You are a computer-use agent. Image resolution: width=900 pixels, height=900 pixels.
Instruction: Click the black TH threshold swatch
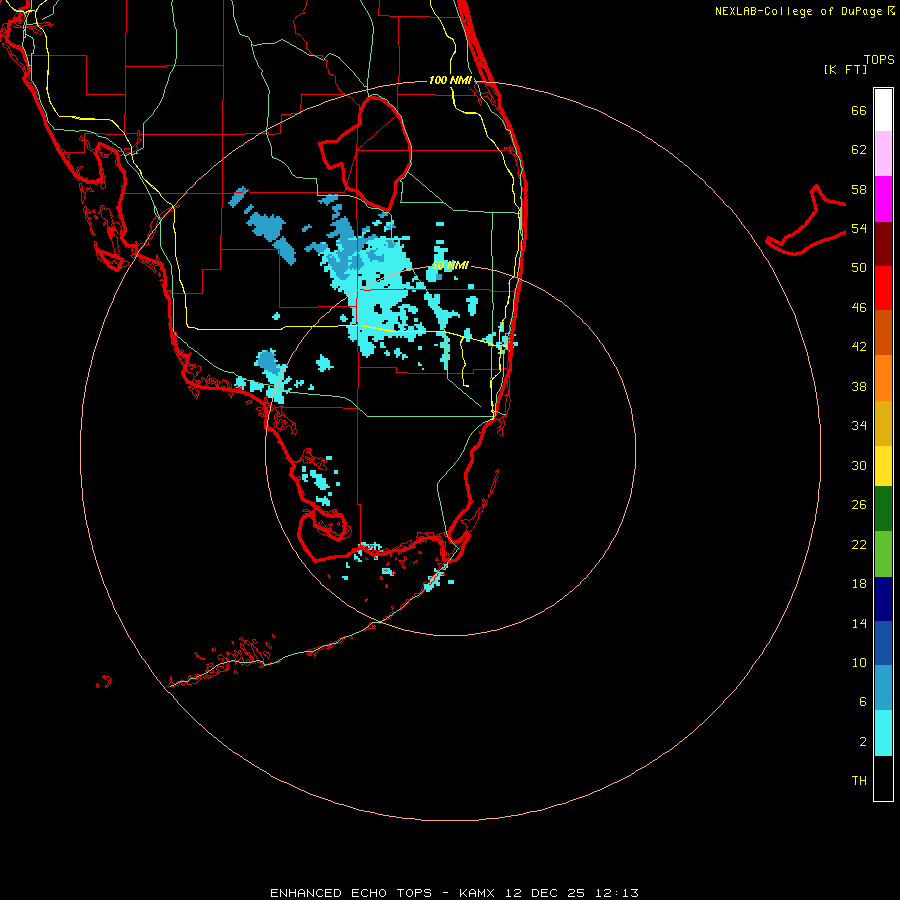pos(883,778)
